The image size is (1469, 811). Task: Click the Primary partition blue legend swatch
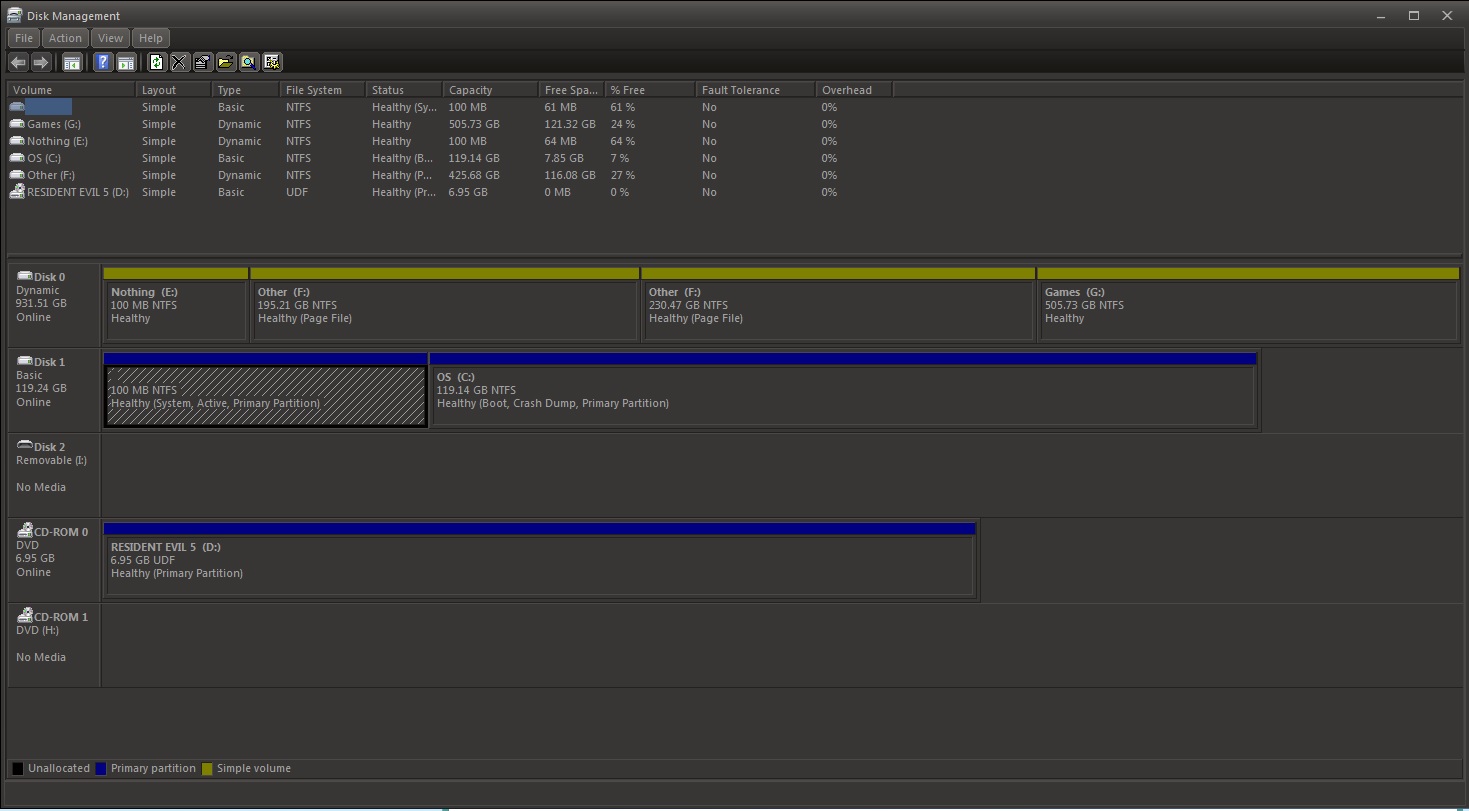(100, 769)
